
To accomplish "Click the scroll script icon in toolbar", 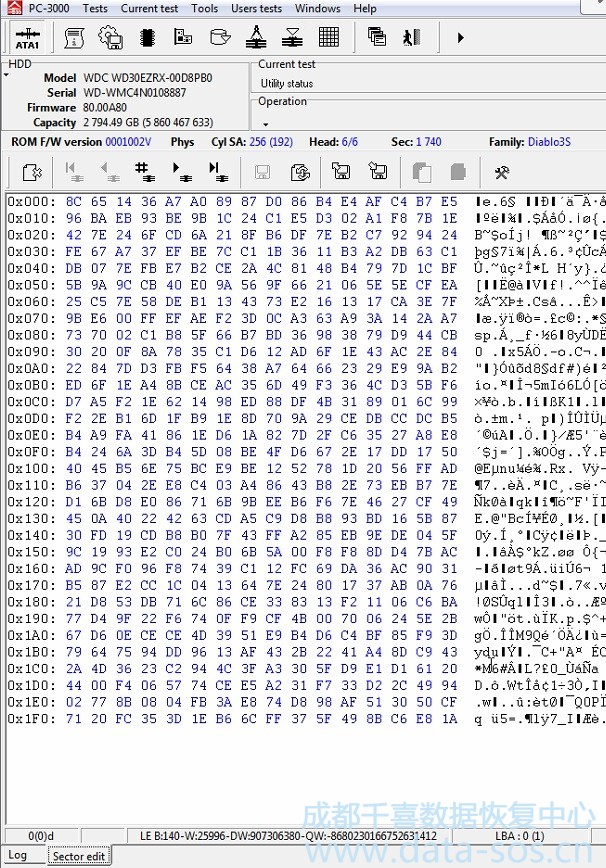I will (x=74, y=38).
